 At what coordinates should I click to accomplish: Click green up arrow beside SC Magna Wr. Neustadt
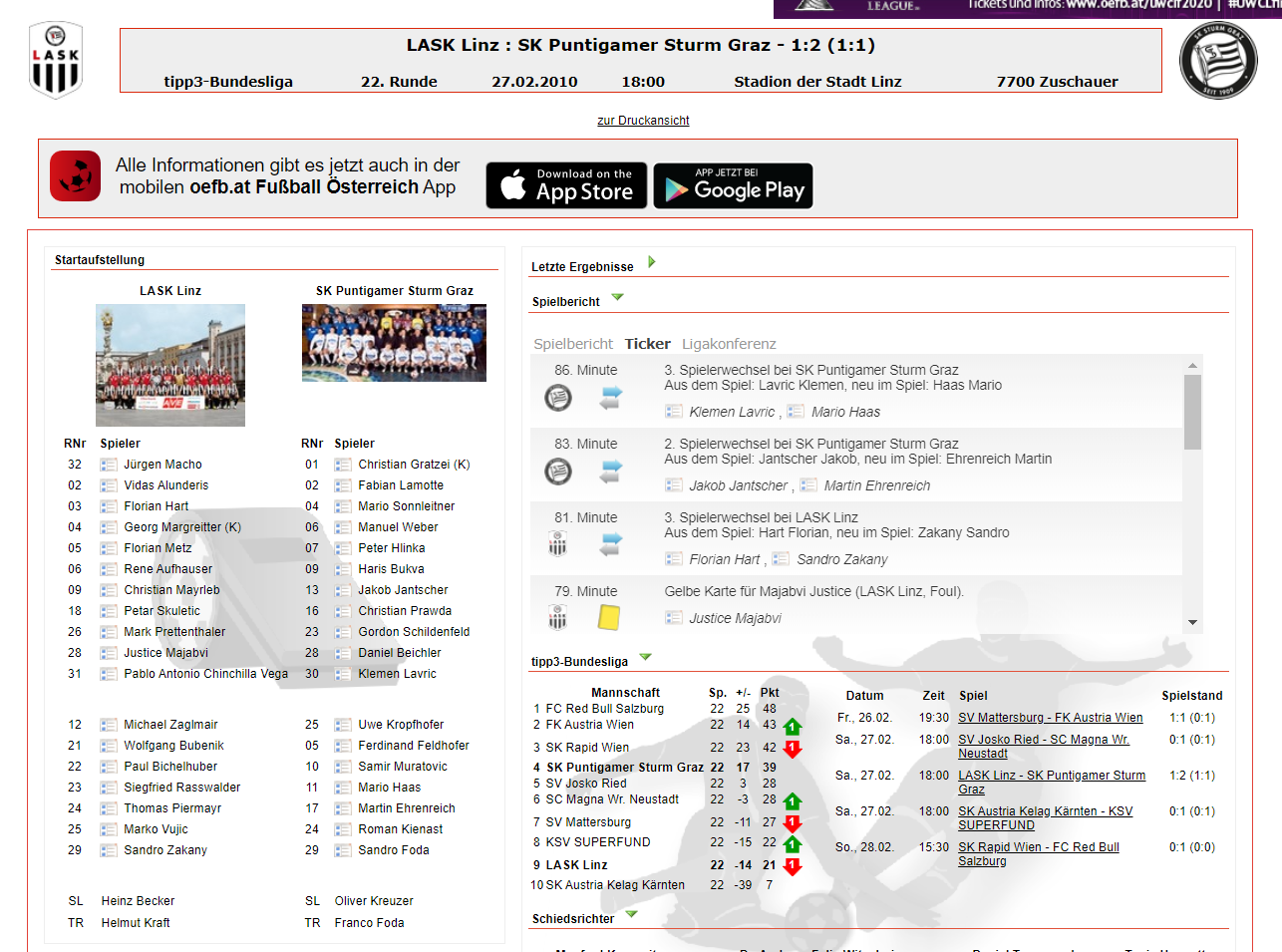[793, 801]
